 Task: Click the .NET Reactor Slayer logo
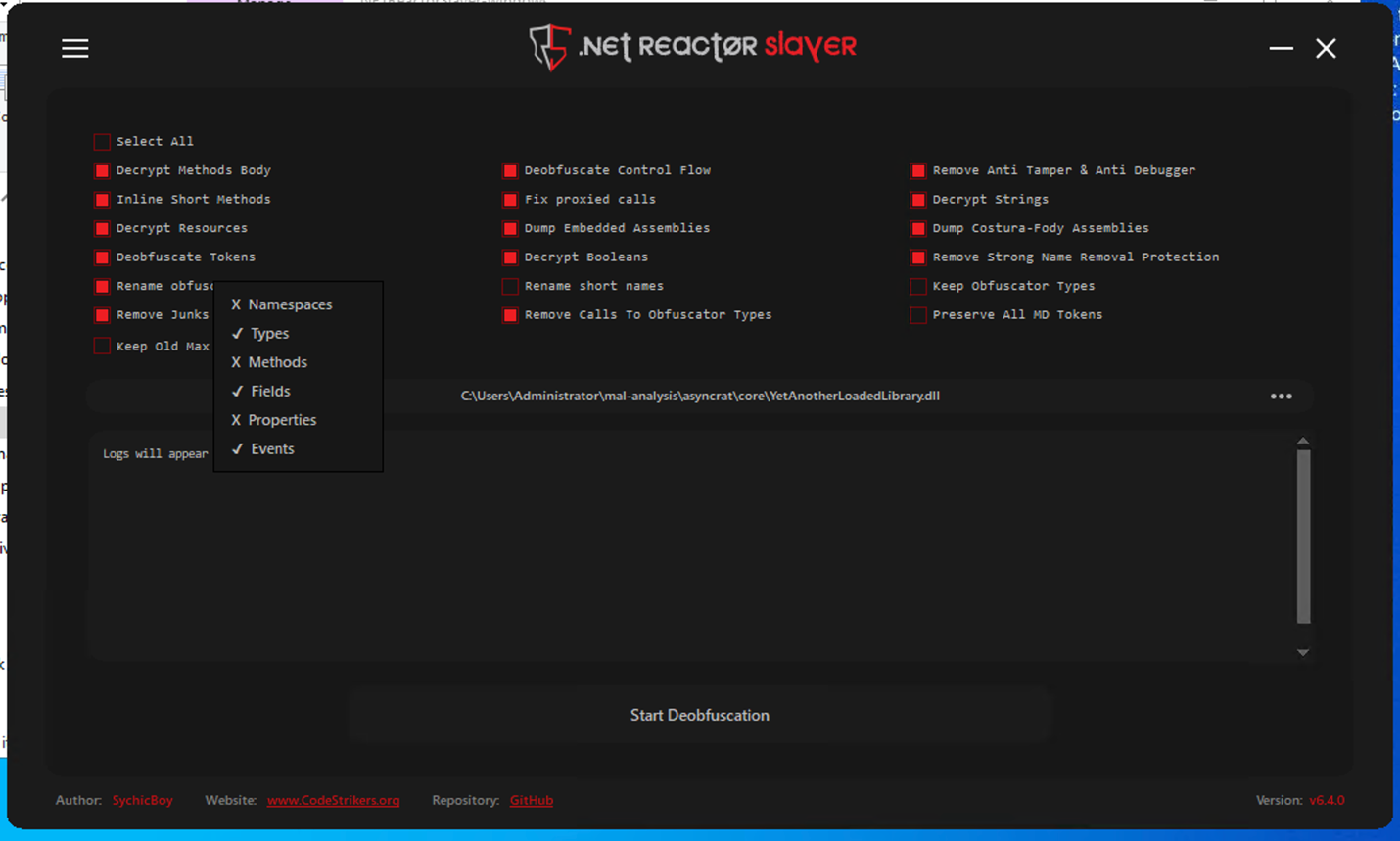[x=692, y=47]
